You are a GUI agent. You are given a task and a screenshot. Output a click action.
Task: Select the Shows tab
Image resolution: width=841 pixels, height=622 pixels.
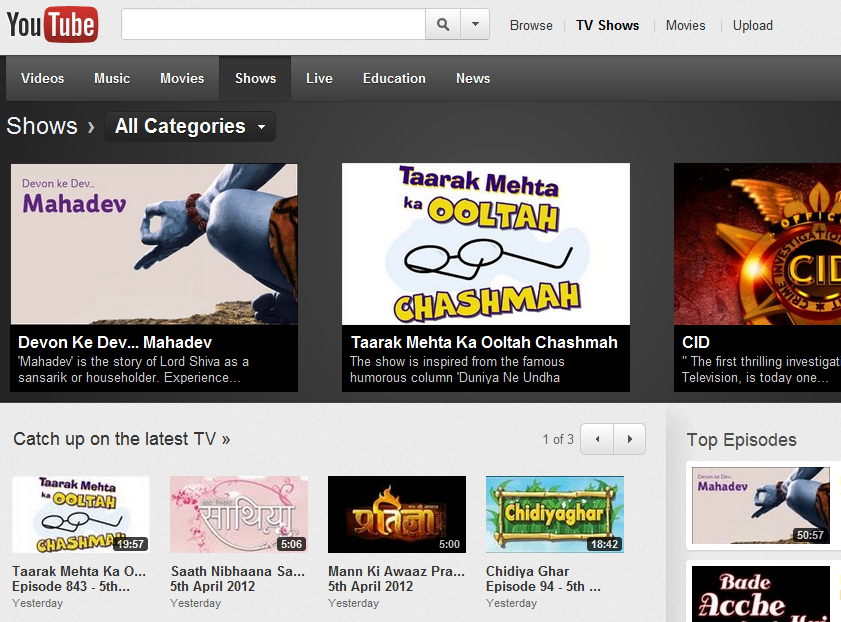pyautogui.click(x=255, y=78)
